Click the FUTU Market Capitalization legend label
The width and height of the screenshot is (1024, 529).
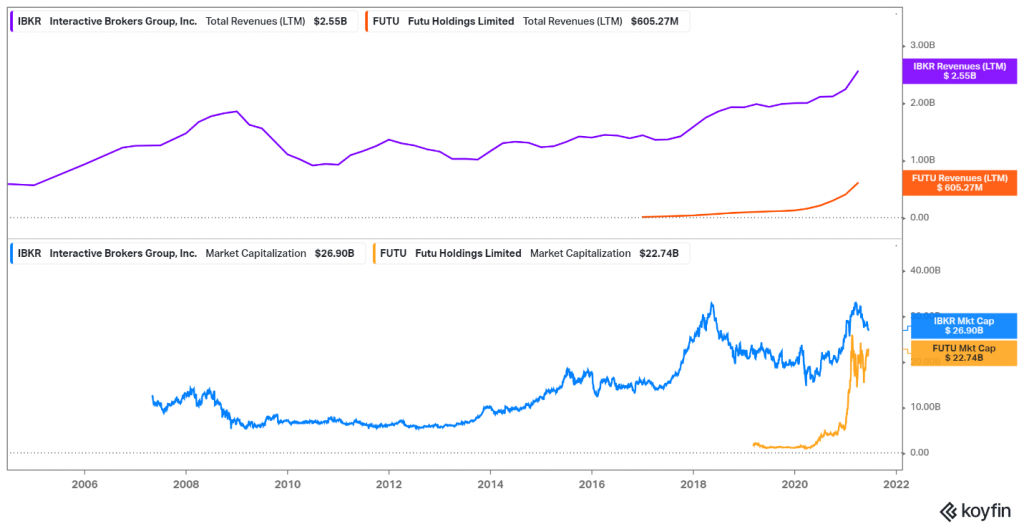click(530, 253)
